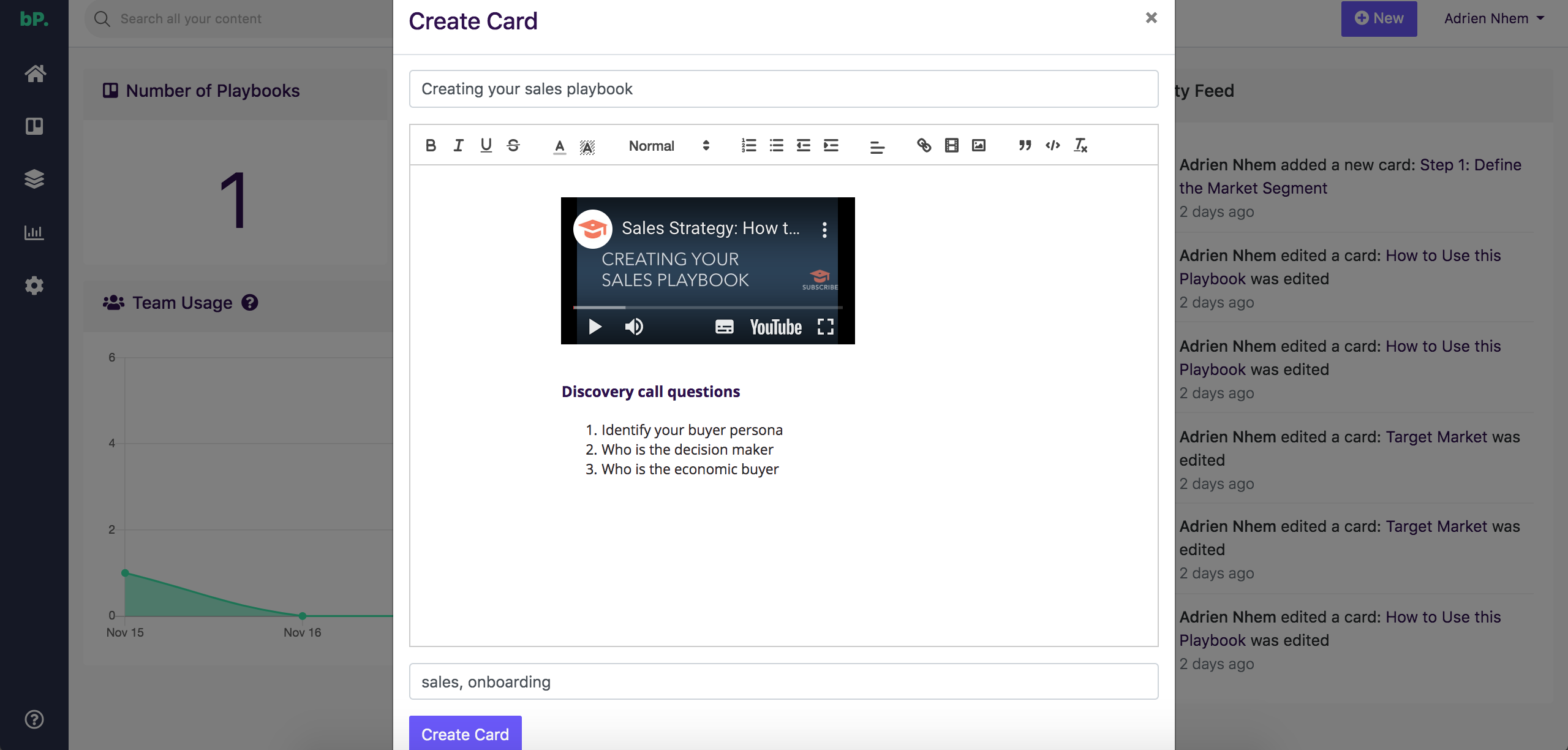Click the Create Card submit button

pyautogui.click(x=465, y=733)
